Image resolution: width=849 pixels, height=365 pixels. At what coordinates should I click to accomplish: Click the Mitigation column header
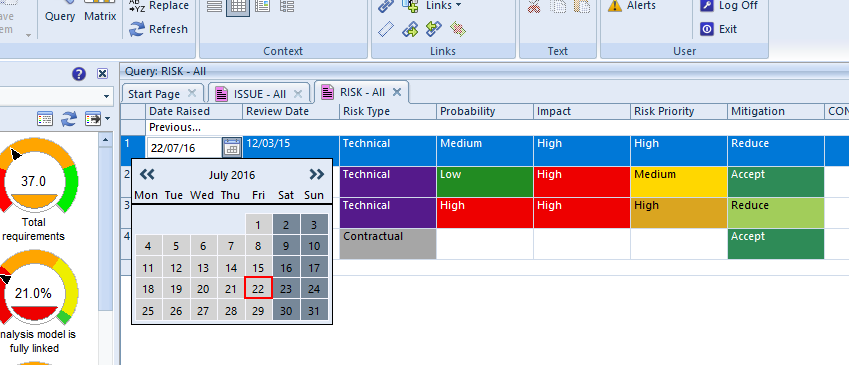tap(776, 111)
